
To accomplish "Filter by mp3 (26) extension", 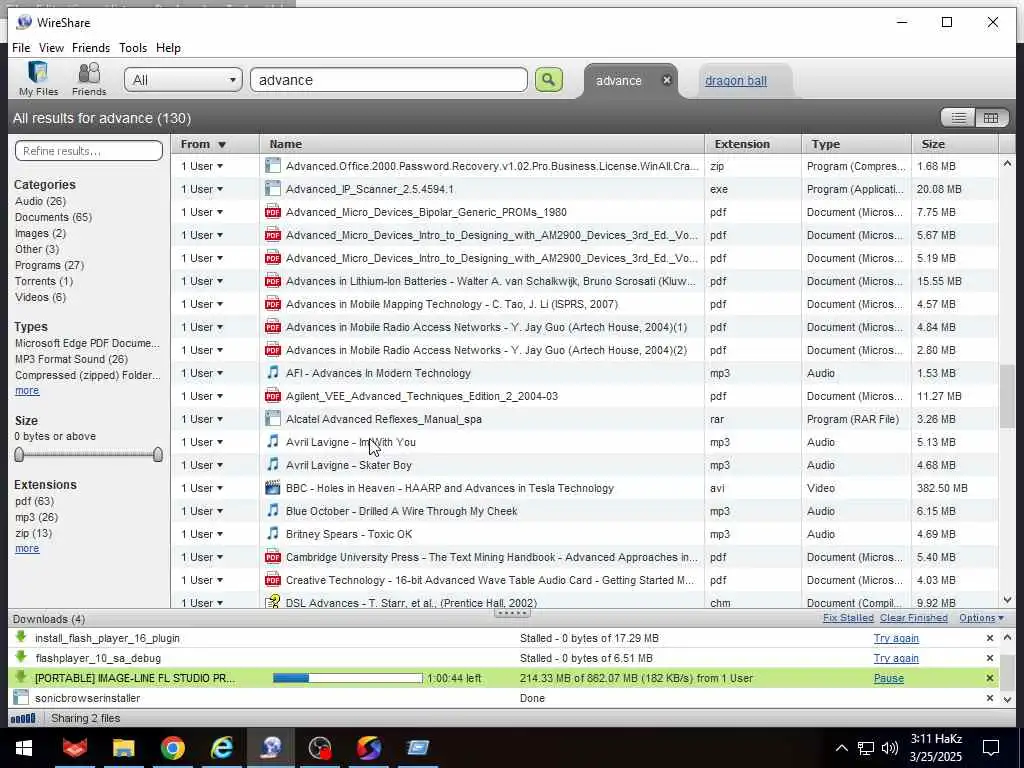I will click(37, 517).
